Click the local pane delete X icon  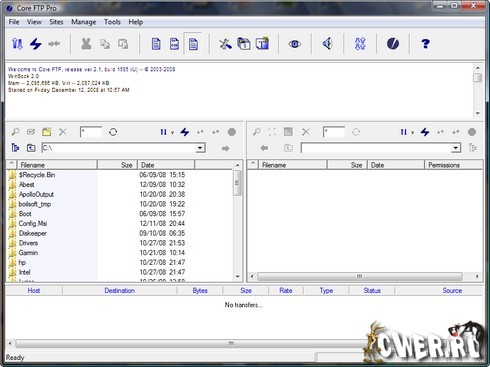pos(63,132)
